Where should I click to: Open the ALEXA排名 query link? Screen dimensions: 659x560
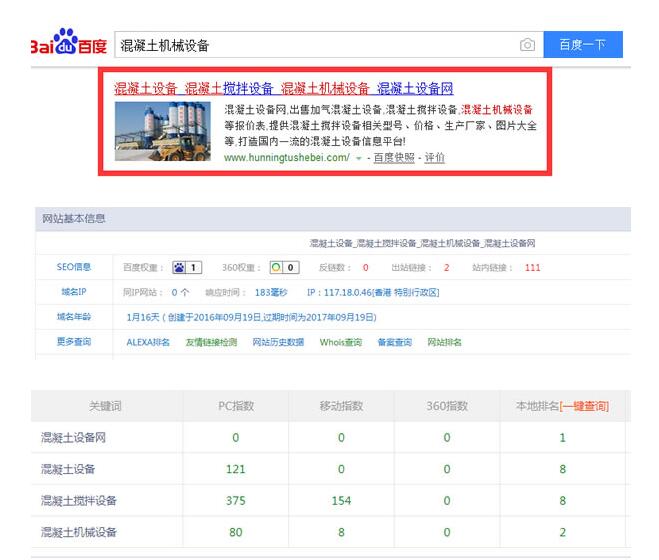point(148,342)
